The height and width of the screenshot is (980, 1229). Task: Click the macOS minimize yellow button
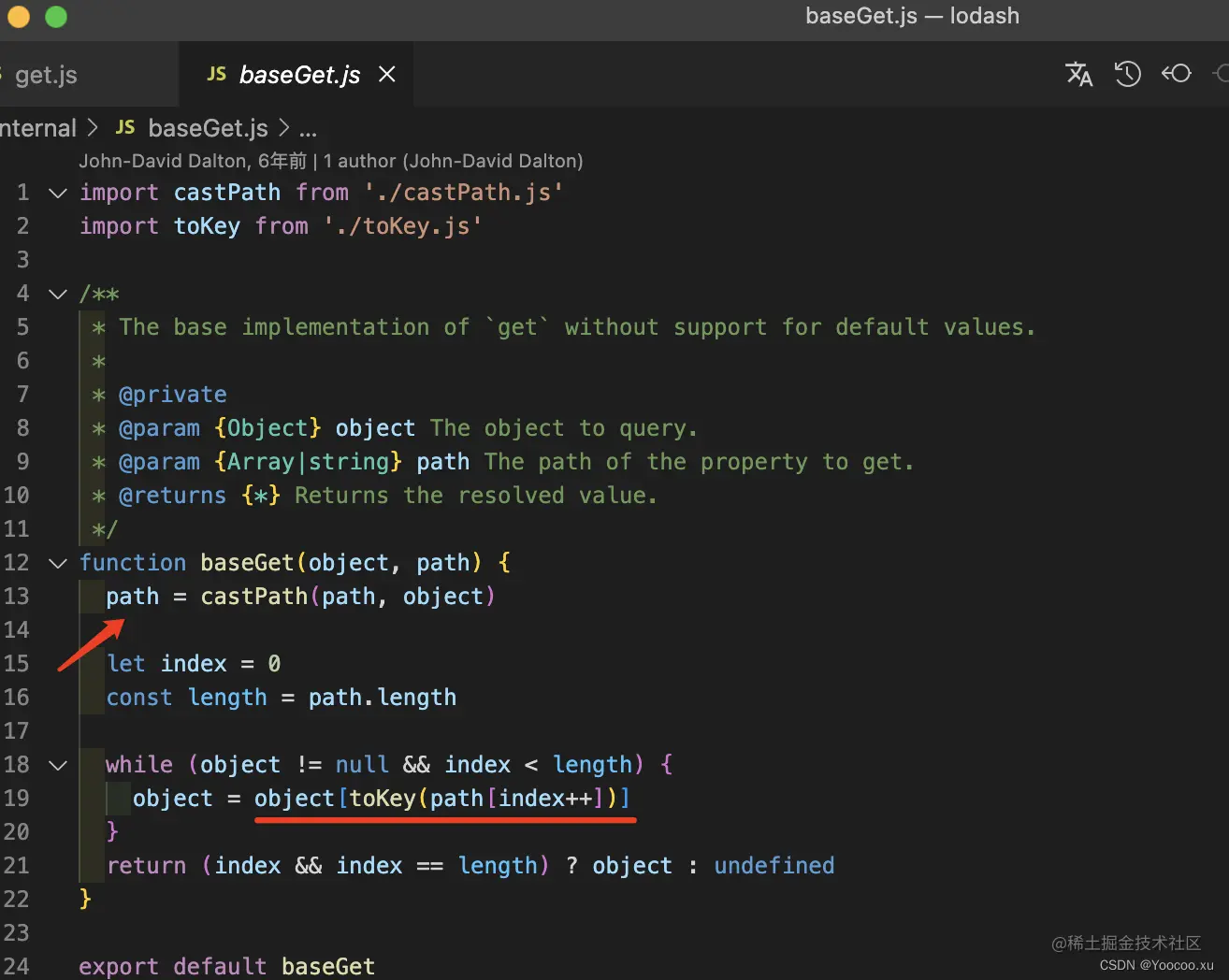pyautogui.click(x=19, y=17)
